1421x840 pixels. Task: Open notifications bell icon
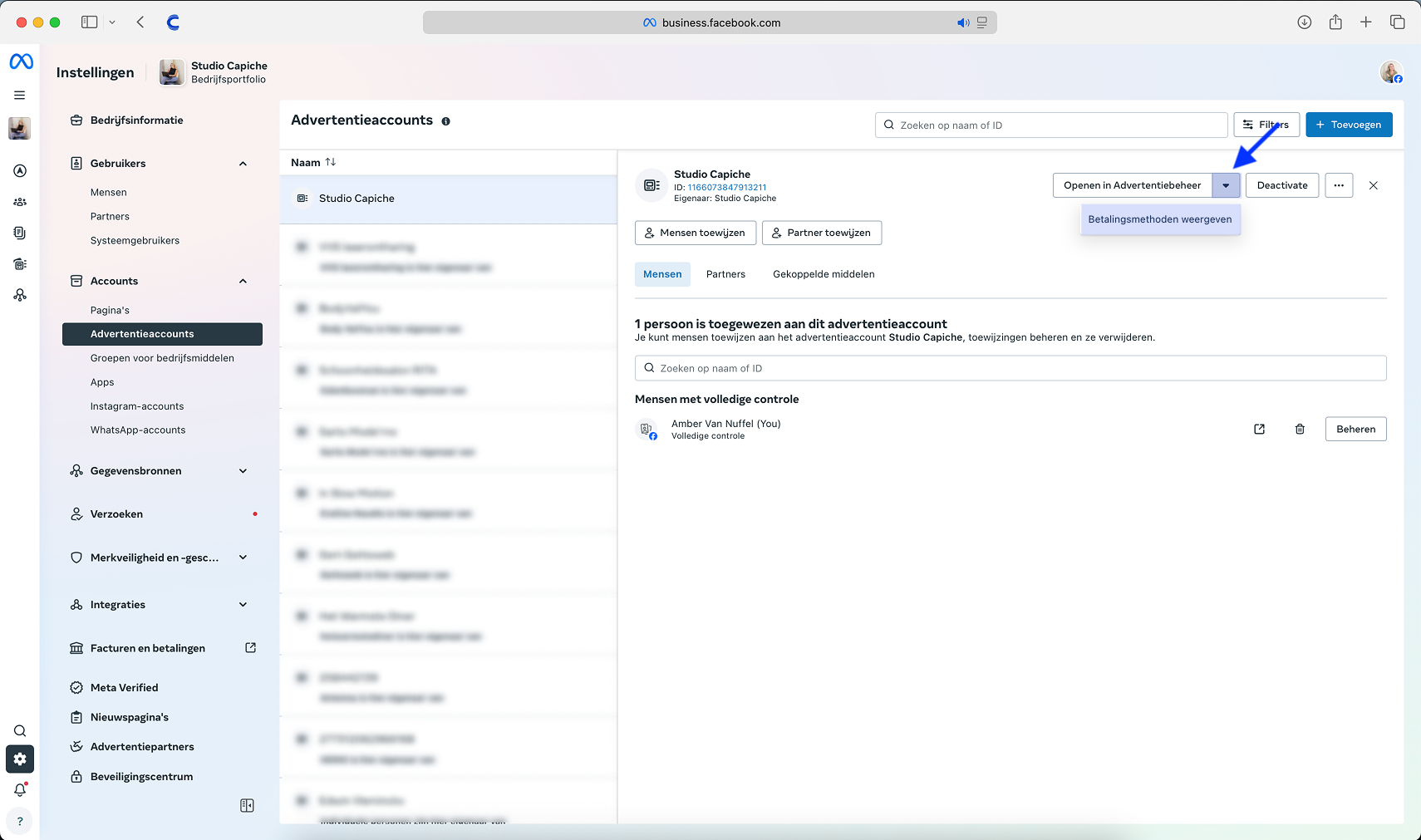(x=20, y=790)
